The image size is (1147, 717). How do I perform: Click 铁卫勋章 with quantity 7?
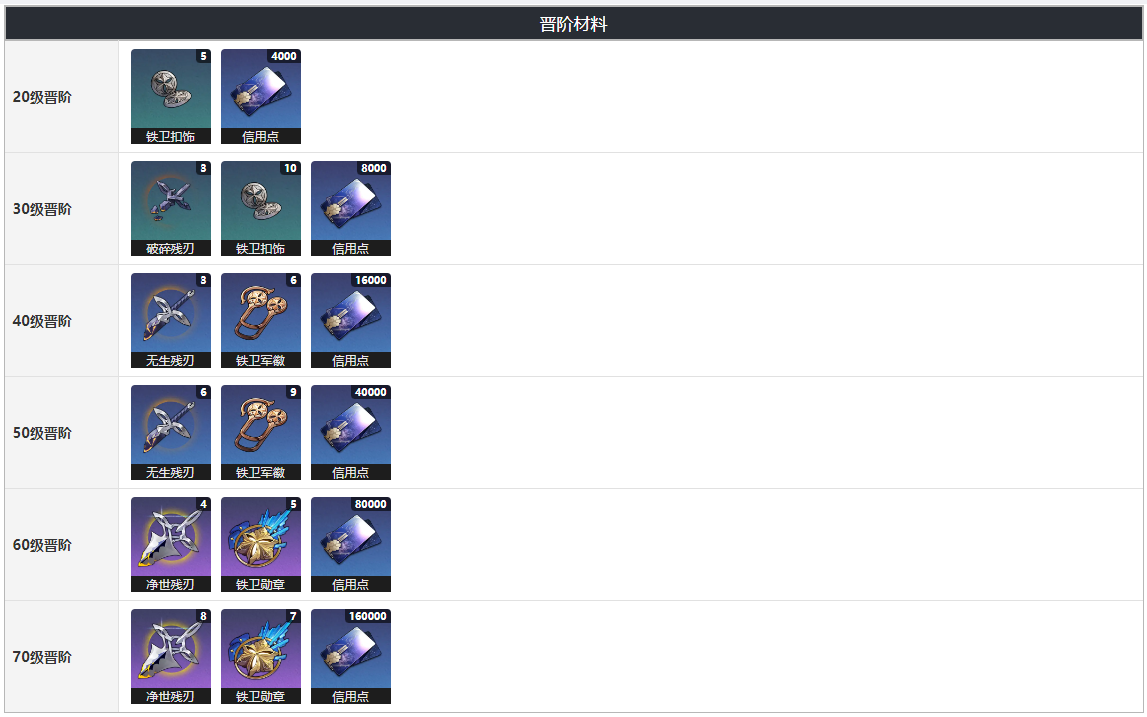coord(260,656)
